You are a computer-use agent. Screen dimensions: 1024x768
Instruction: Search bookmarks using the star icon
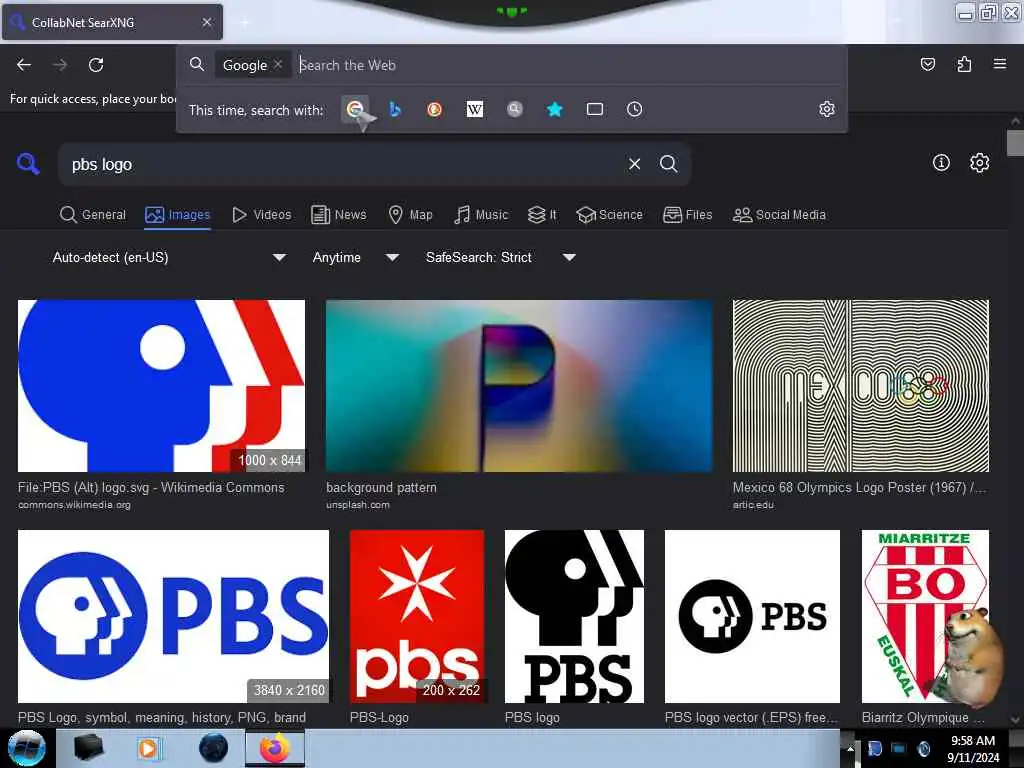tap(554, 109)
